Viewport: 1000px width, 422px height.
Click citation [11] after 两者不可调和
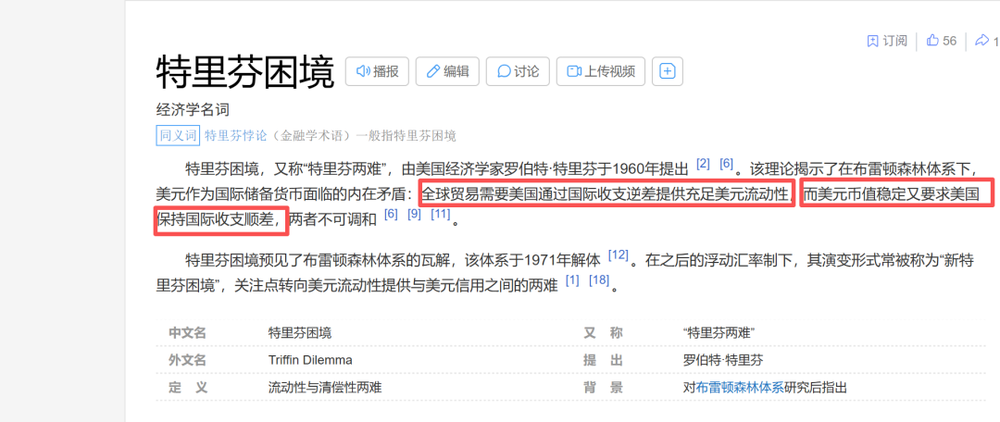point(440,214)
